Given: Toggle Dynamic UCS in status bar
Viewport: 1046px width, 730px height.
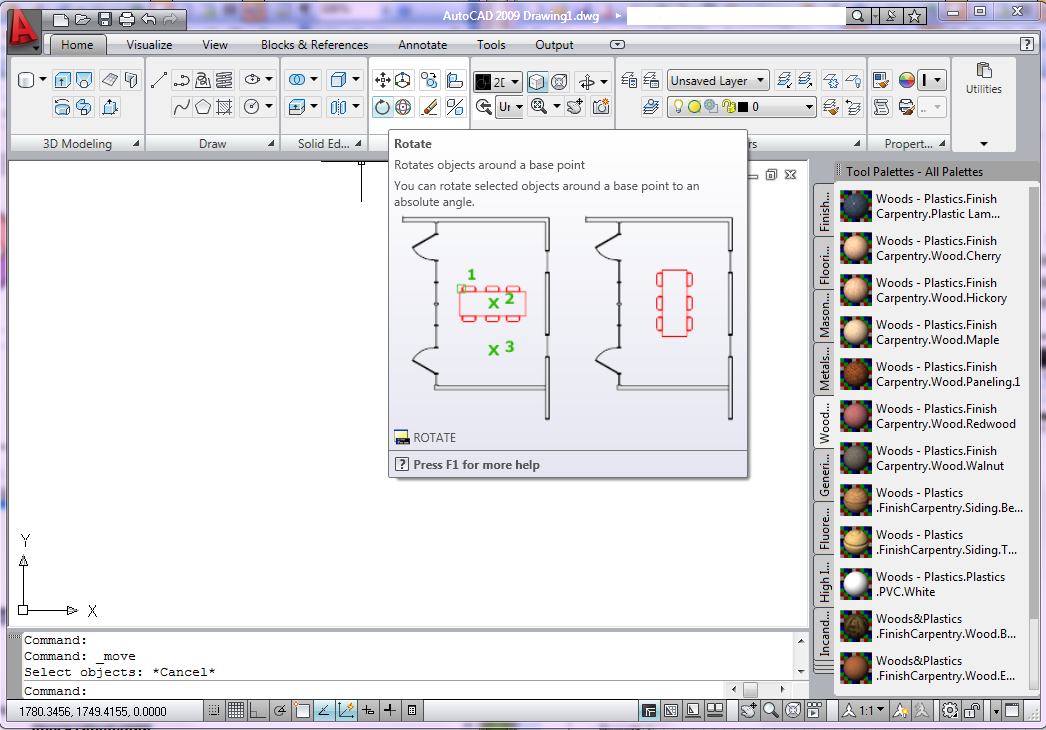Looking at the screenshot, I should 346,711.
